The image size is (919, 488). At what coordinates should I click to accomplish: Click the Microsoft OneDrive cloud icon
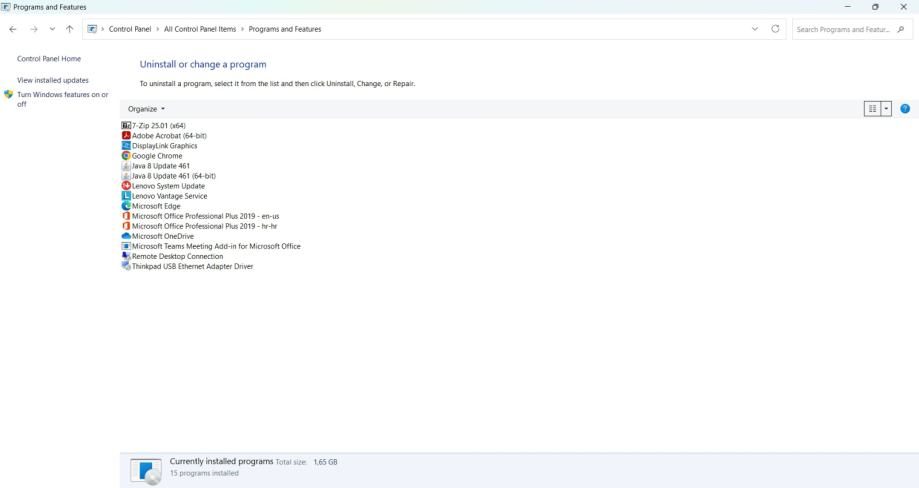click(125, 236)
